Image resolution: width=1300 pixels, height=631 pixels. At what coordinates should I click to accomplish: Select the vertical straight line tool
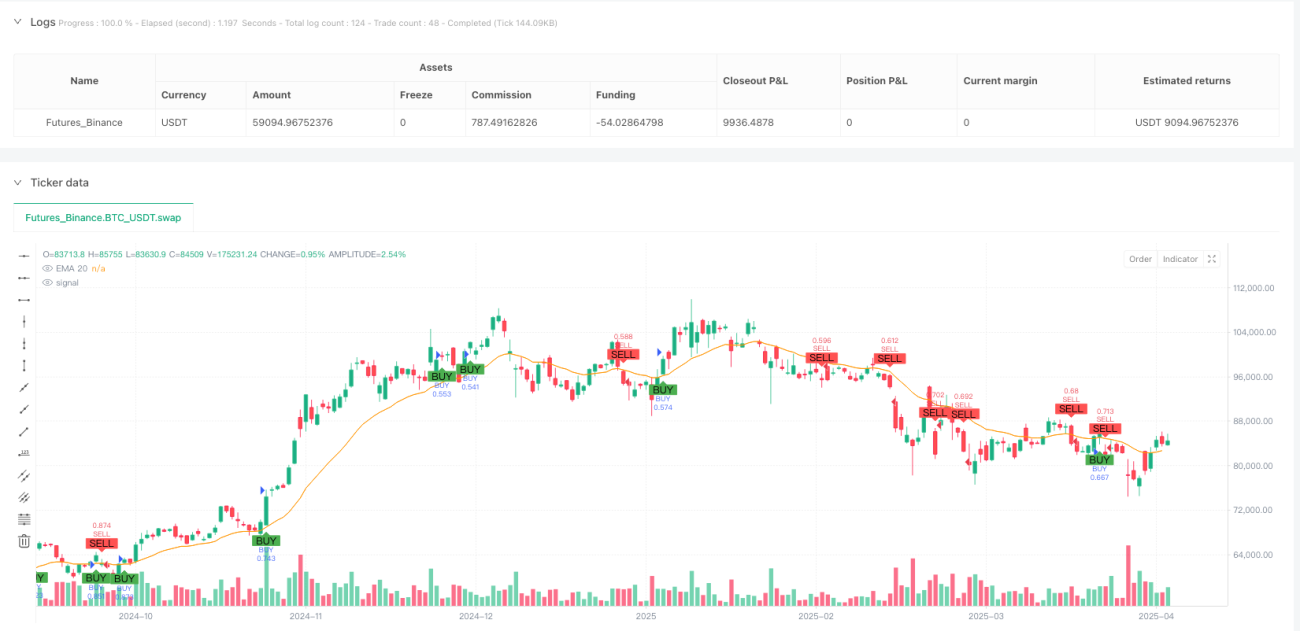24,321
